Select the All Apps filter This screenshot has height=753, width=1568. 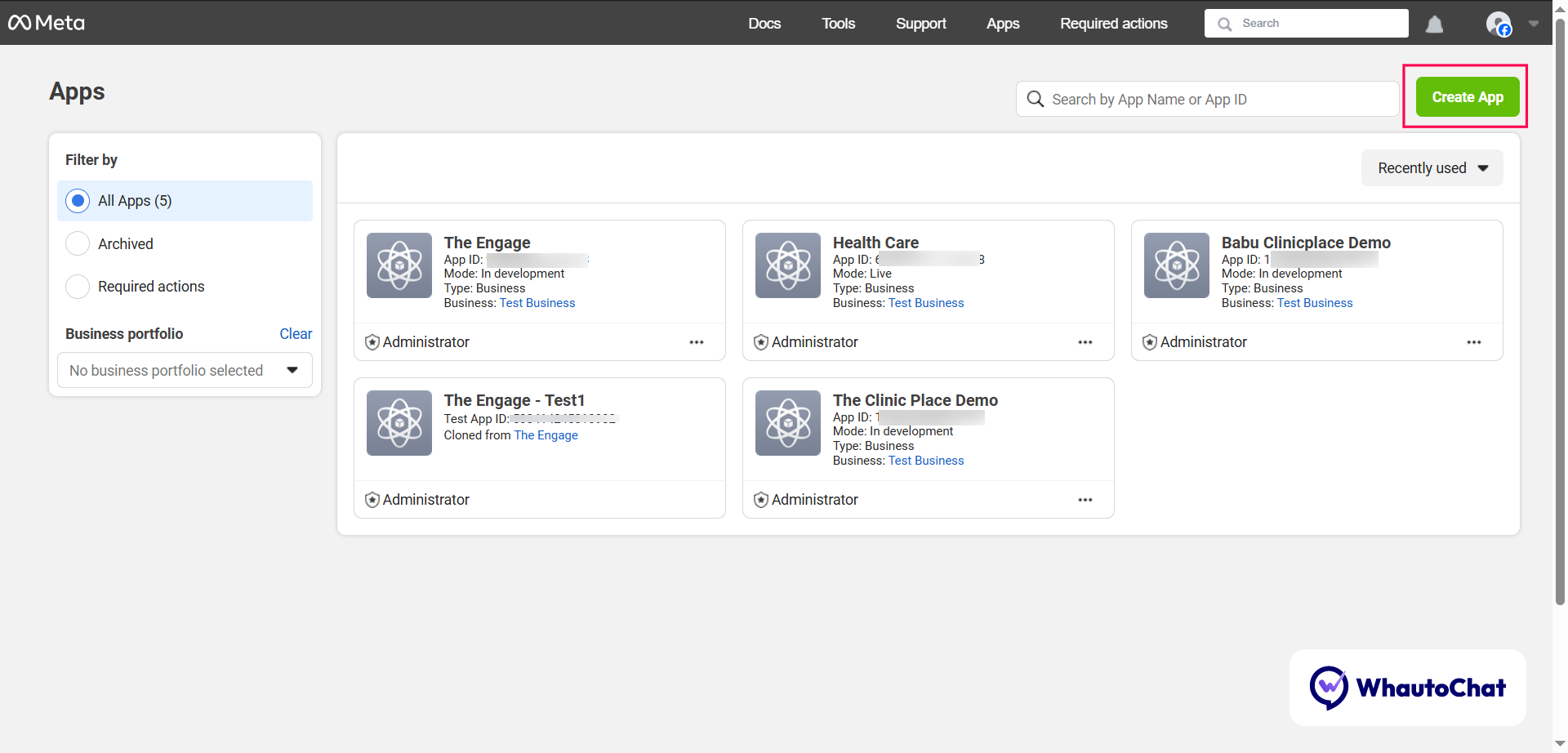[x=78, y=200]
